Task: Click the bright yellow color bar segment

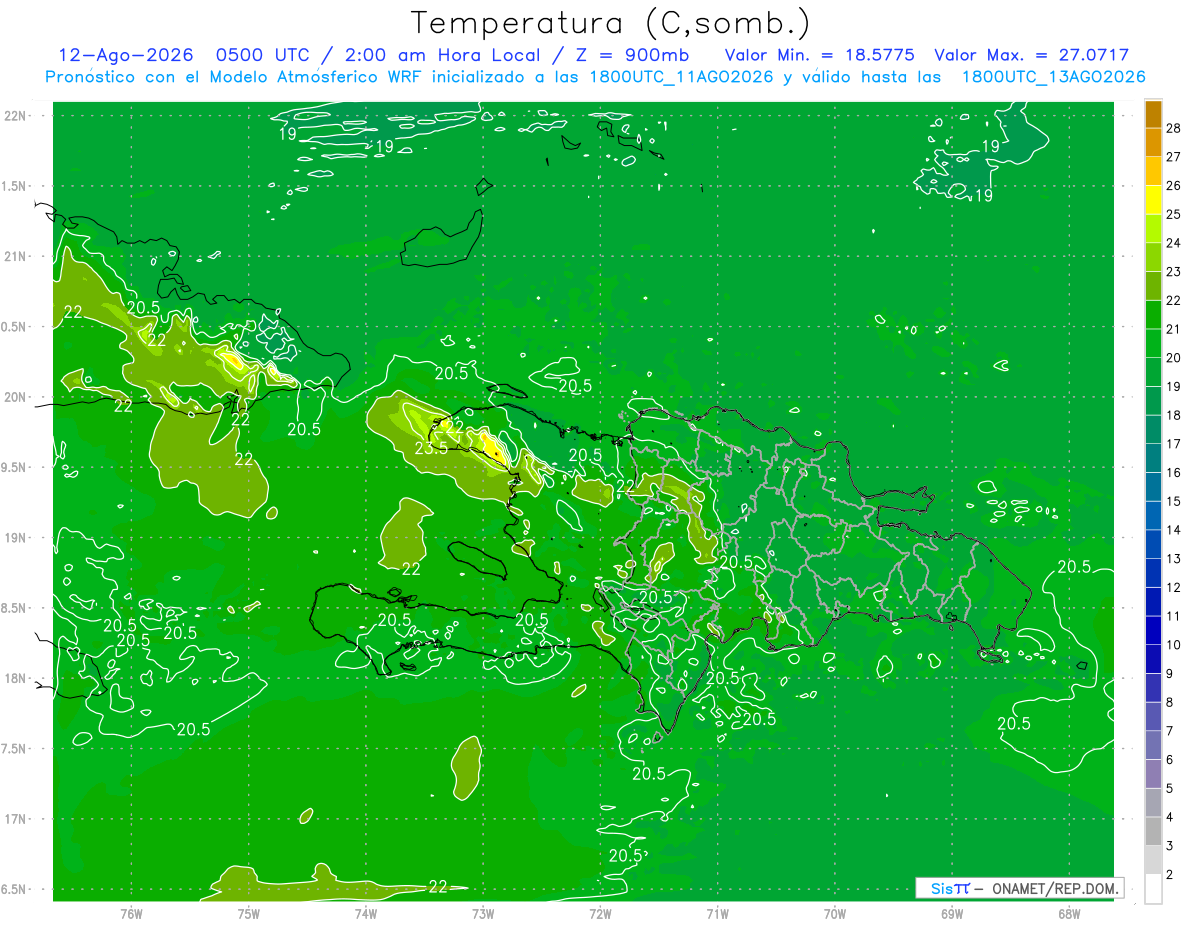Action: (x=1153, y=199)
